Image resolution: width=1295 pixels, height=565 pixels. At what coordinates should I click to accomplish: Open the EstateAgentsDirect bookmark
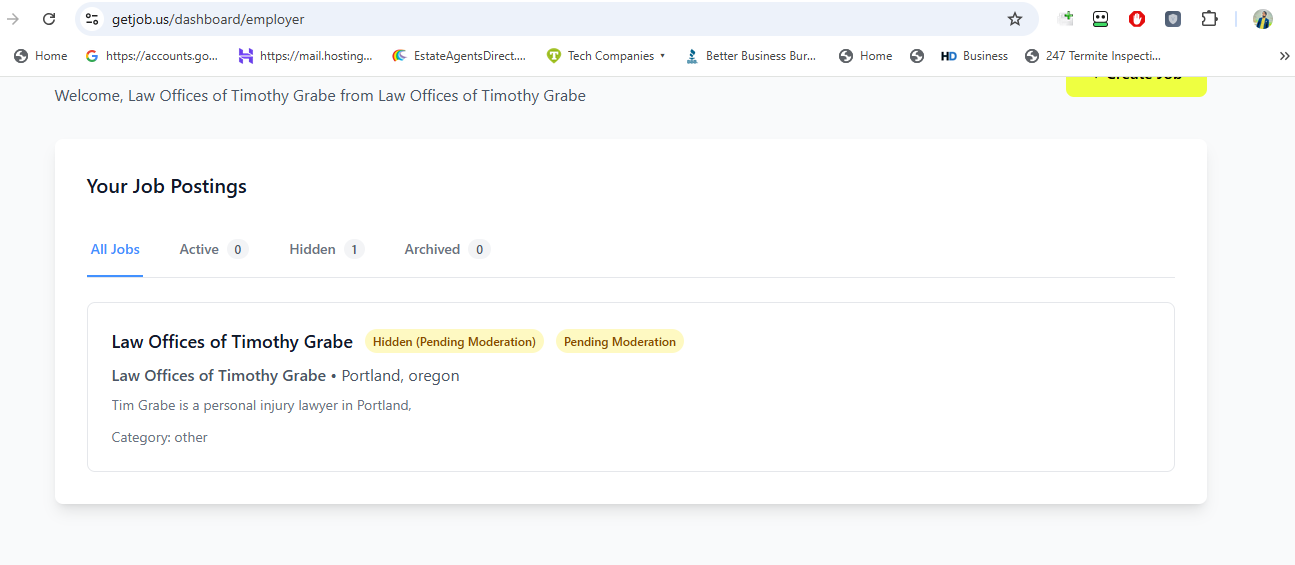pos(459,56)
